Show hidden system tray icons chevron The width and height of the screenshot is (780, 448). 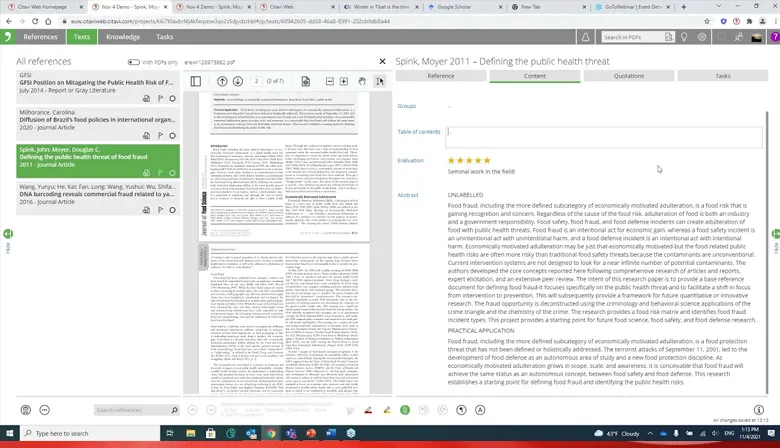650,434
